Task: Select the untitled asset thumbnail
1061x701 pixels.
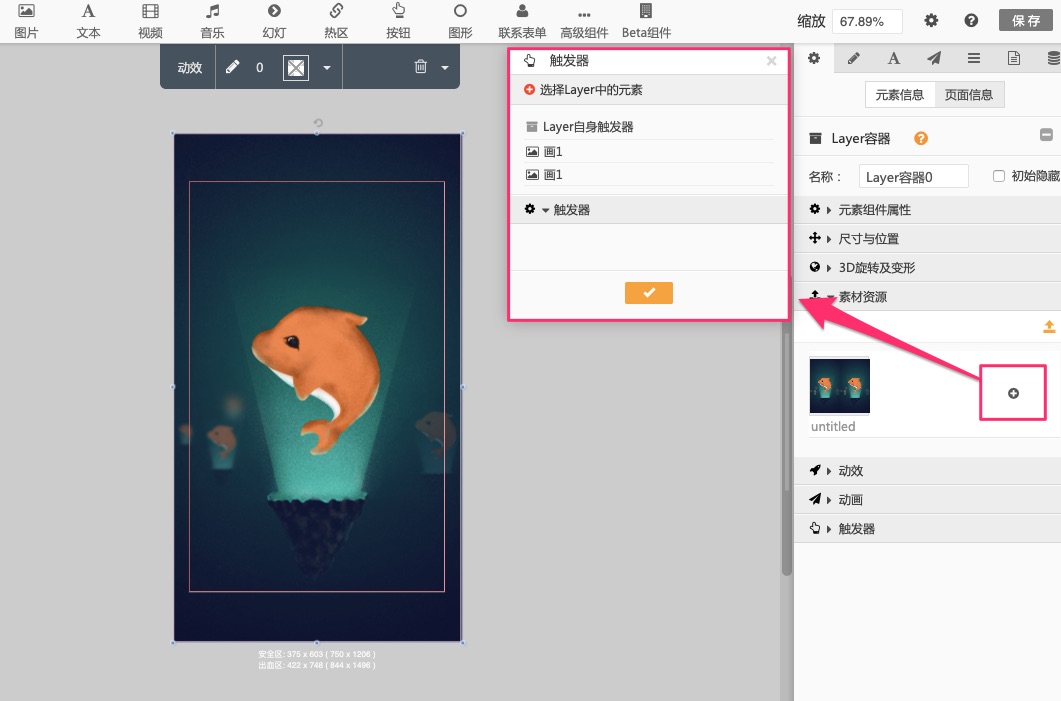Action: (x=840, y=386)
